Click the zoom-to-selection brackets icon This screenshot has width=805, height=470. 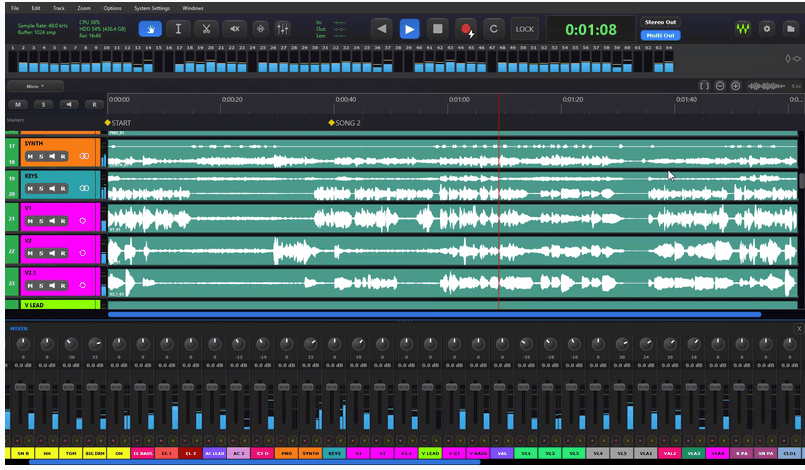704,86
